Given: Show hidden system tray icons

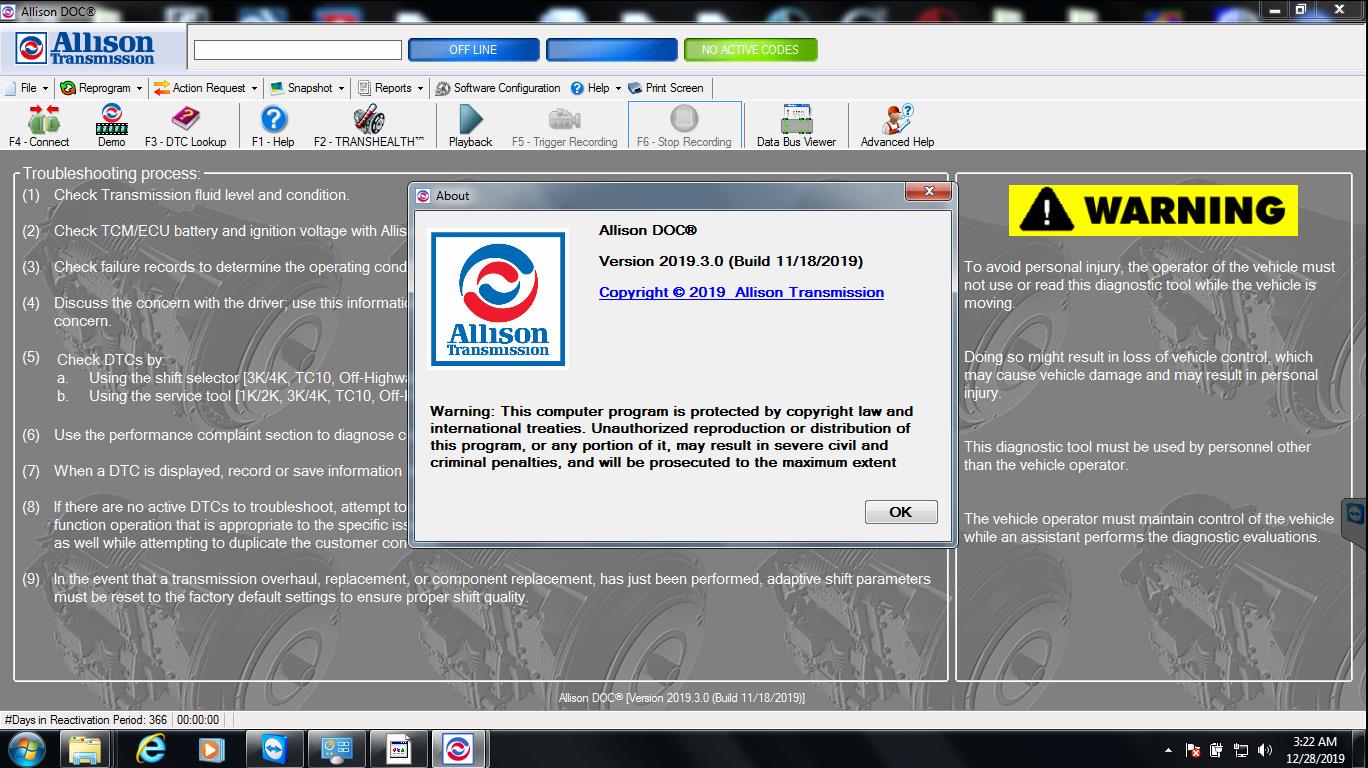Looking at the screenshot, I should tap(1168, 750).
